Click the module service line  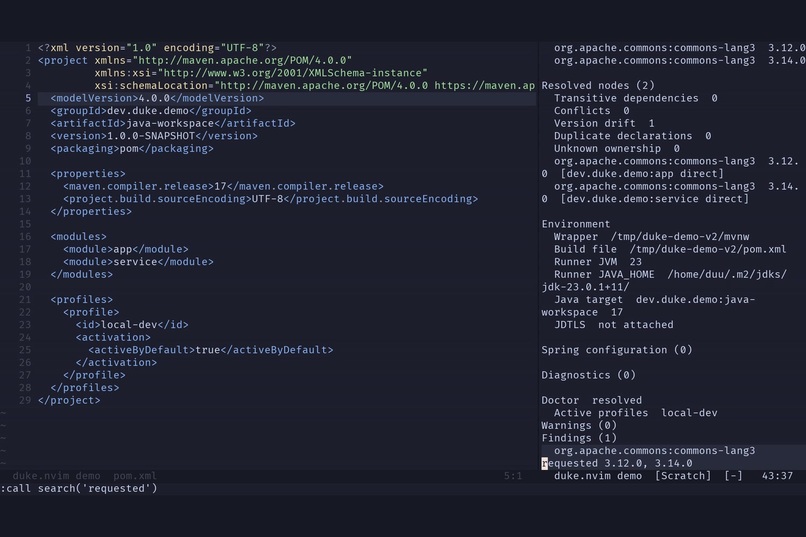coord(138,262)
